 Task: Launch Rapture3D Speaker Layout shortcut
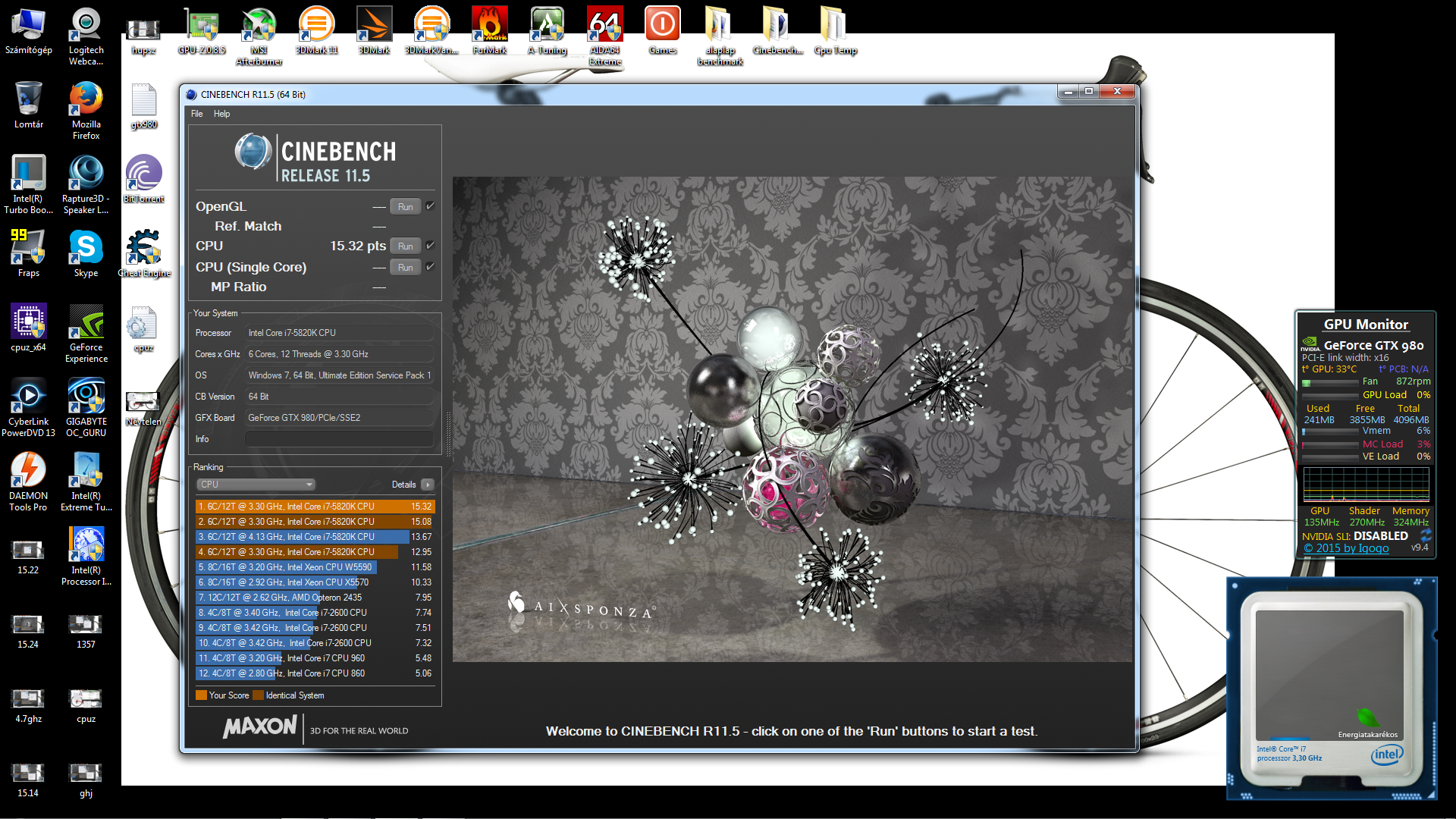coord(86,185)
